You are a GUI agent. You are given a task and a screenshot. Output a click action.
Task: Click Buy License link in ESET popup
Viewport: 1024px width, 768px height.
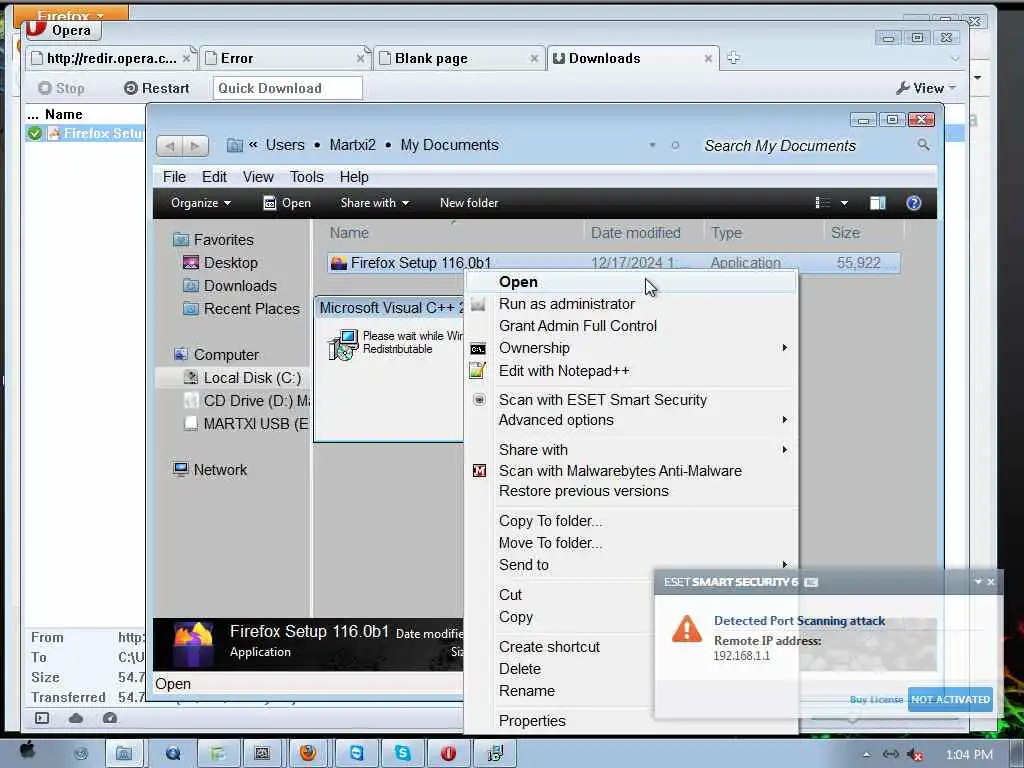pos(876,699)
